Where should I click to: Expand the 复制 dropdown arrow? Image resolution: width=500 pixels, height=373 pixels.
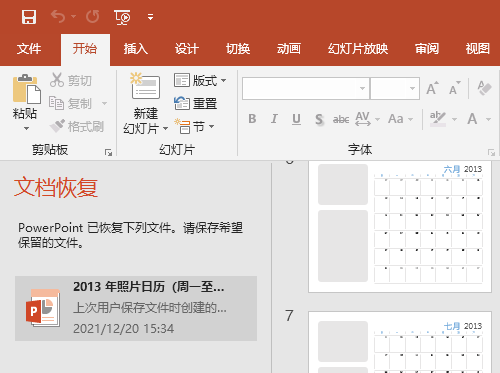tap(104, 103)
